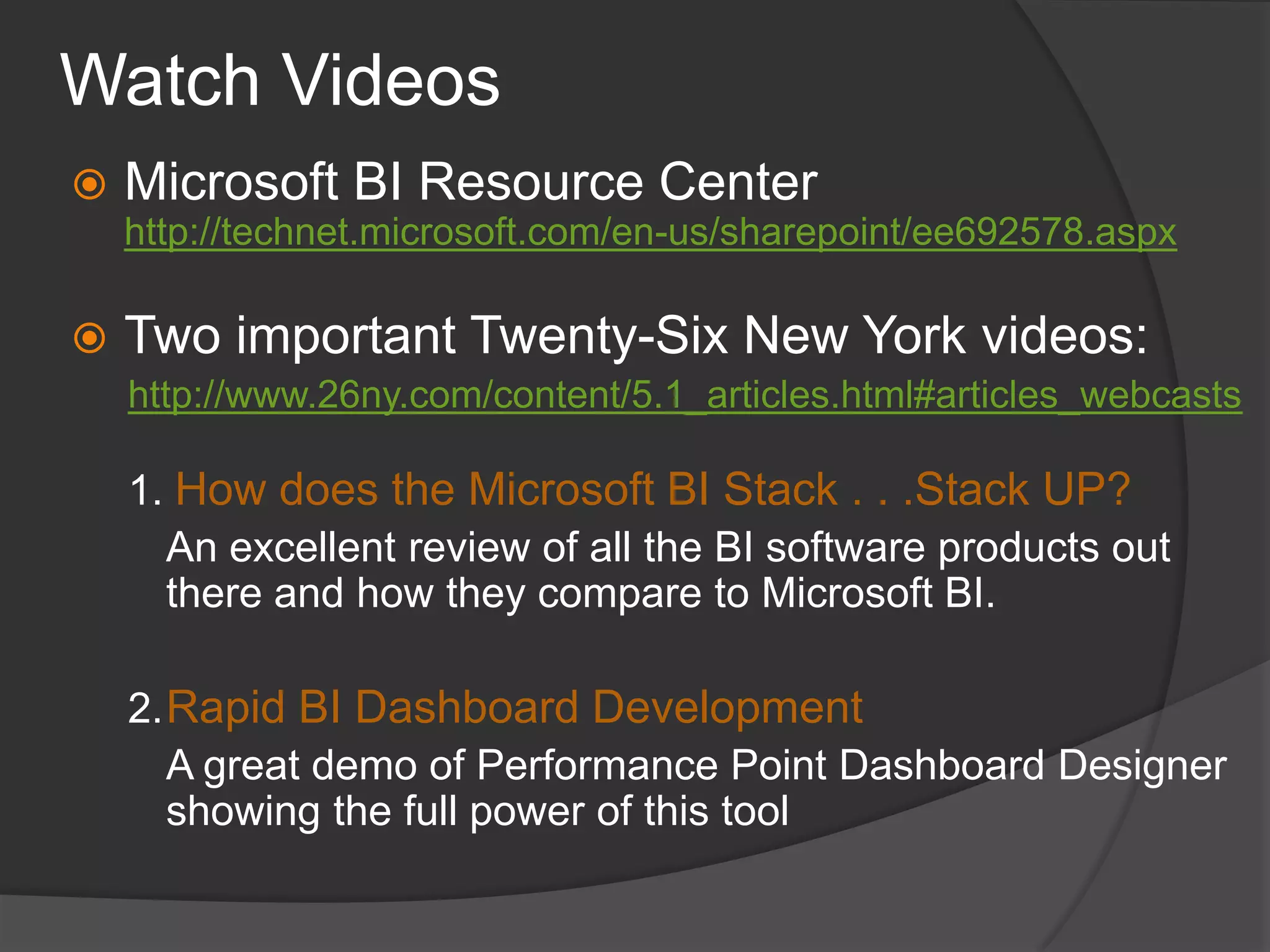Click the line starting "A great demo of Performance"
This screenshot has width=1270, height=952.
point(696,765)
